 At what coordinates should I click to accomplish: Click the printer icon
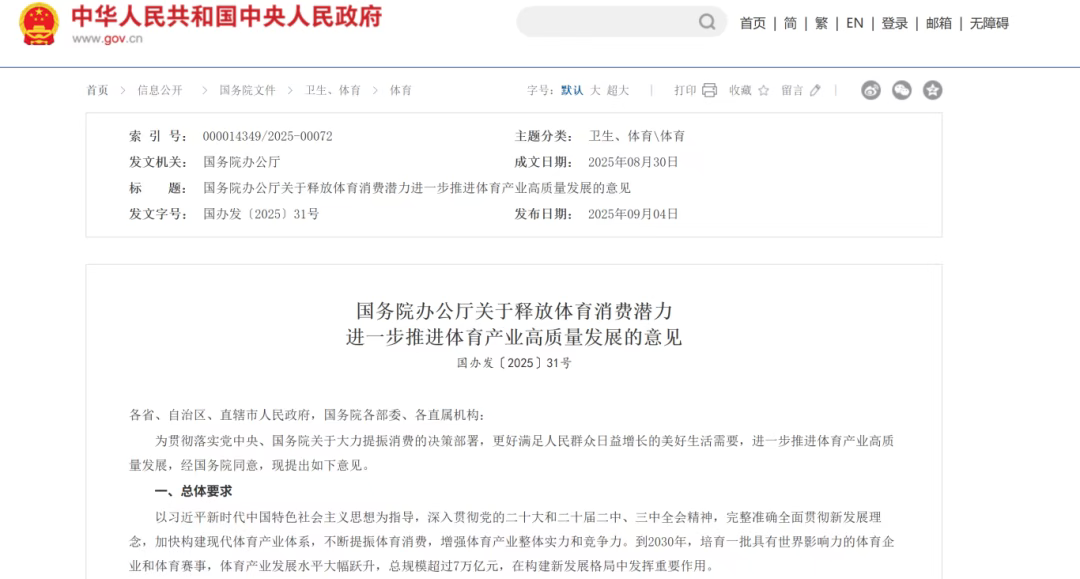[710, 90]
